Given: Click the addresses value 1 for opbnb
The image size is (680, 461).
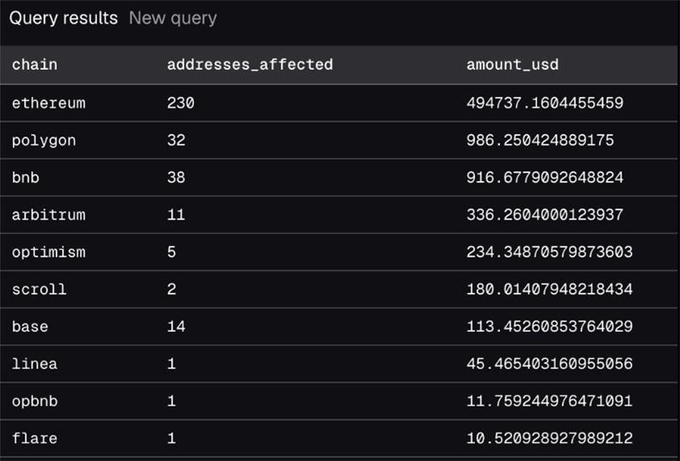Looking at the screenshot, I should click(172, 401).
